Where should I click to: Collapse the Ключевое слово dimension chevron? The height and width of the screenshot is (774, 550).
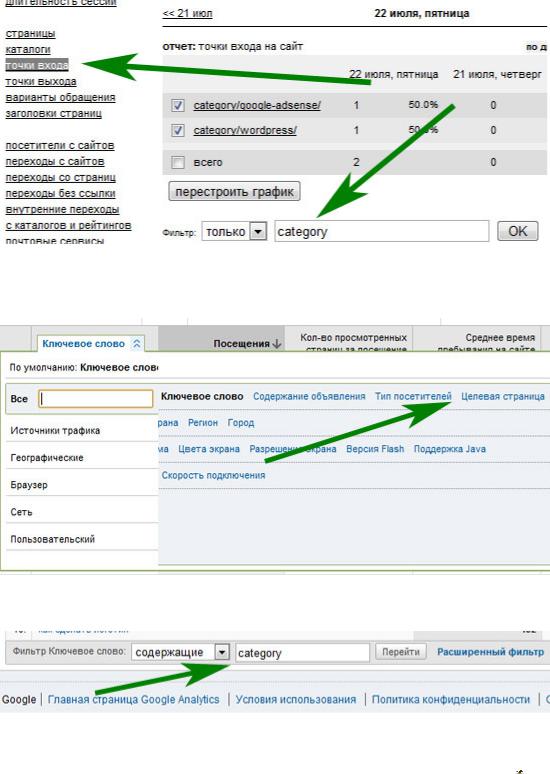coord(137,344)
